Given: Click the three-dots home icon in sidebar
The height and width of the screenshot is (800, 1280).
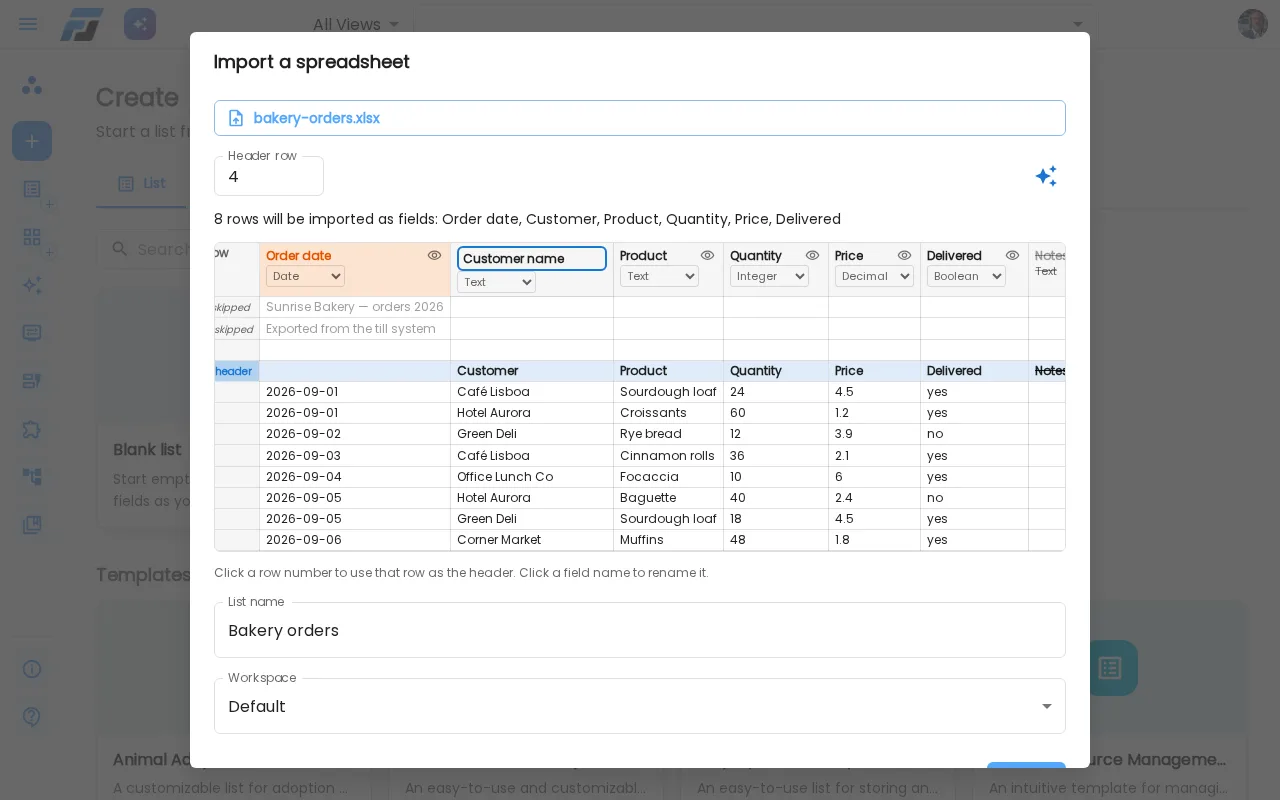Looking at the screenshot, I should [x=32, y=85].
